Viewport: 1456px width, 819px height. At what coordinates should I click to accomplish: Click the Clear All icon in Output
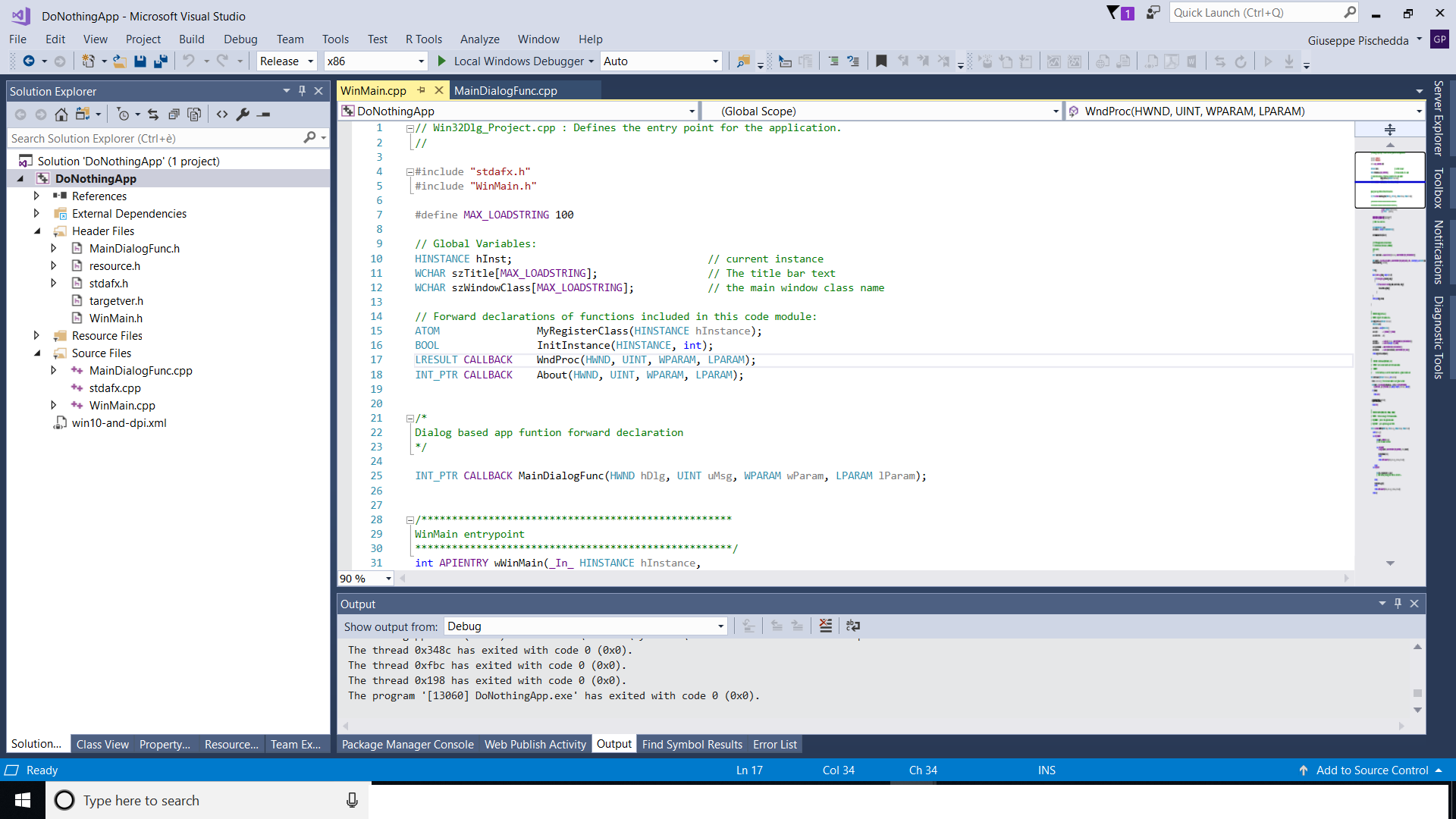tap(826, 626)
